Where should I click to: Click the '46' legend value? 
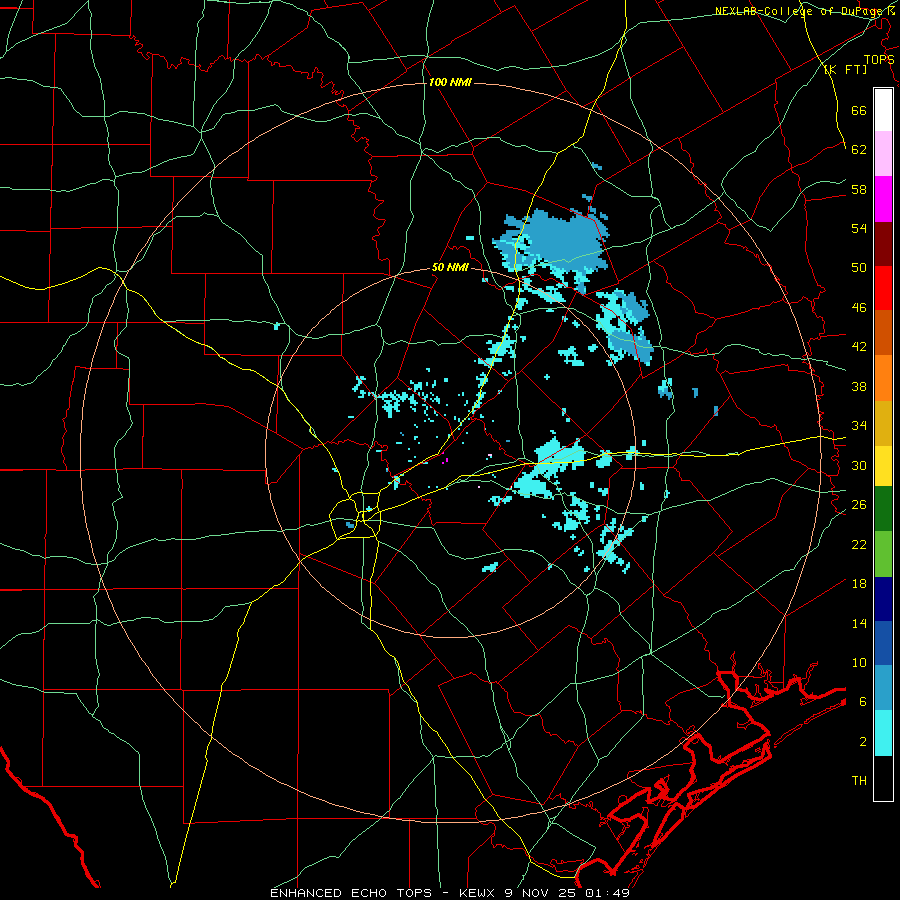pos(859,308)
